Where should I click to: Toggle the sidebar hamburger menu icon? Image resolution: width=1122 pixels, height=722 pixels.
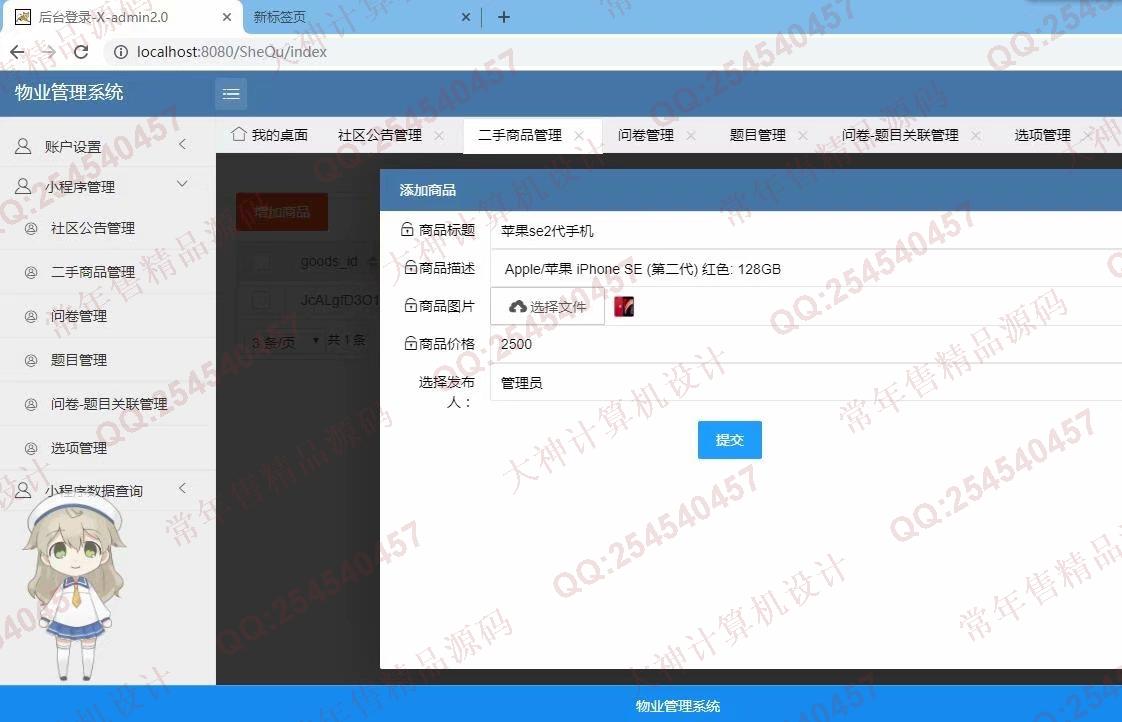231,94
